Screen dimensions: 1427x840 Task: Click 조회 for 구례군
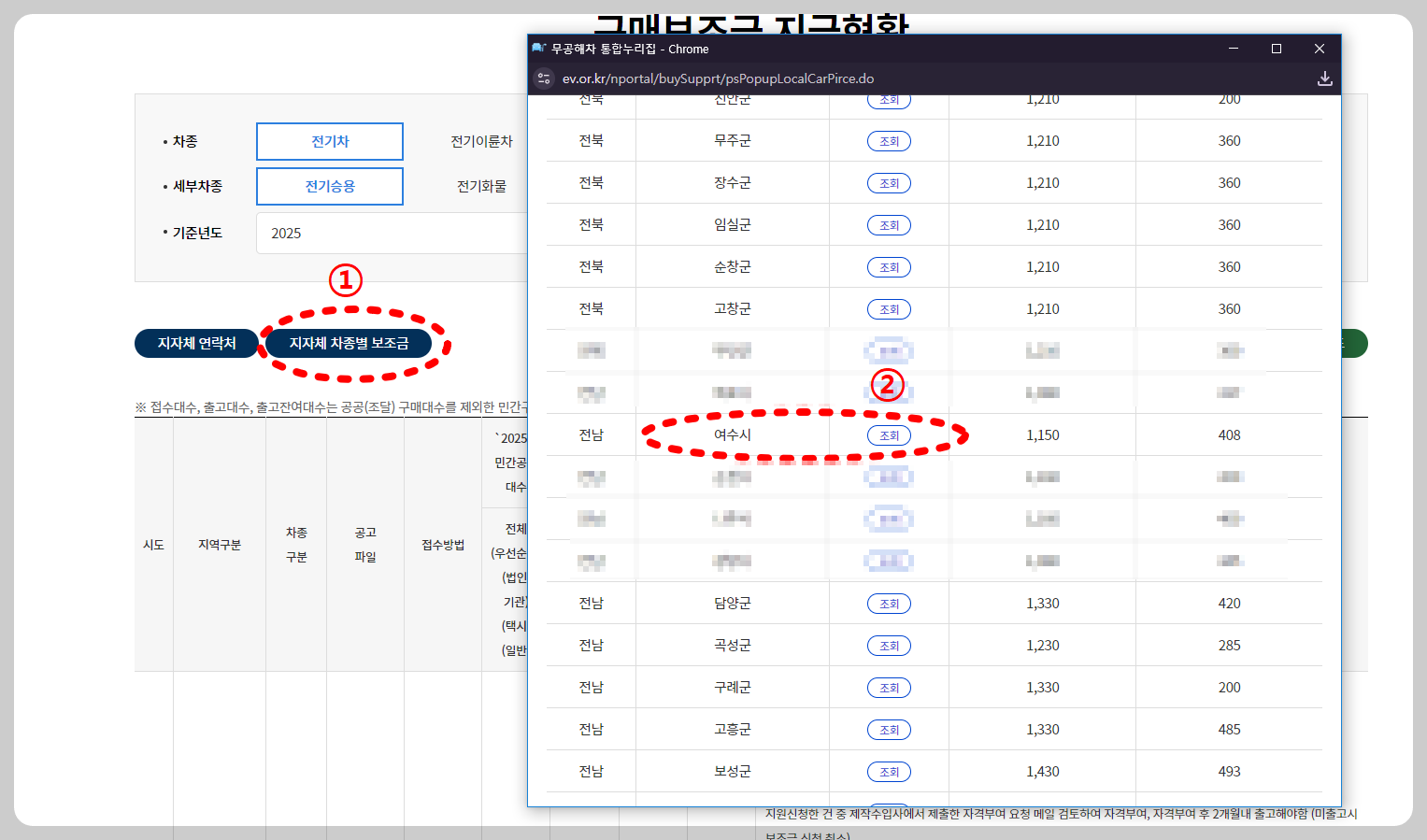tap(889, 687)
